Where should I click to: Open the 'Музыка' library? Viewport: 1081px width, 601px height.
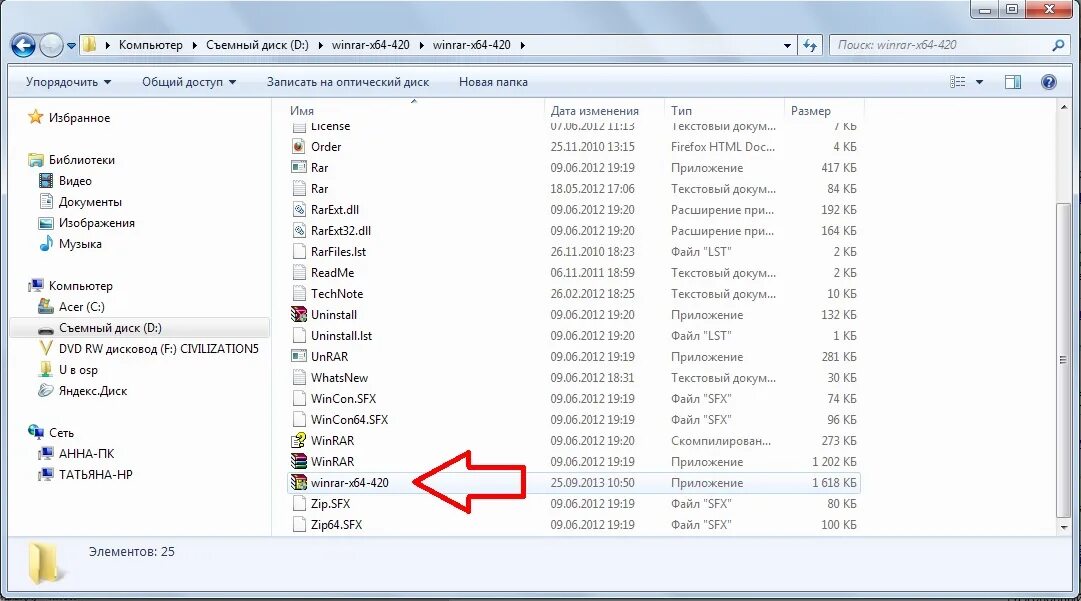[80, 244]
